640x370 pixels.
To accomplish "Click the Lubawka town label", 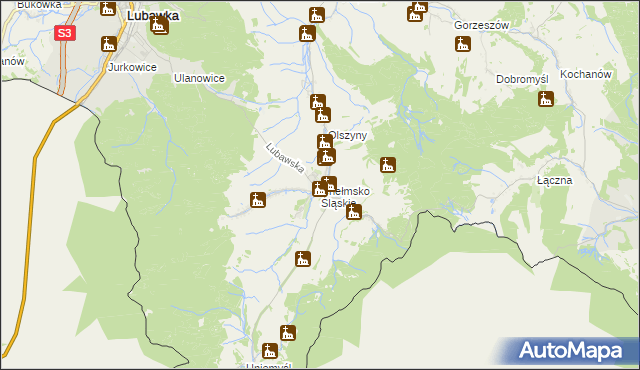I will pos(153,16).
